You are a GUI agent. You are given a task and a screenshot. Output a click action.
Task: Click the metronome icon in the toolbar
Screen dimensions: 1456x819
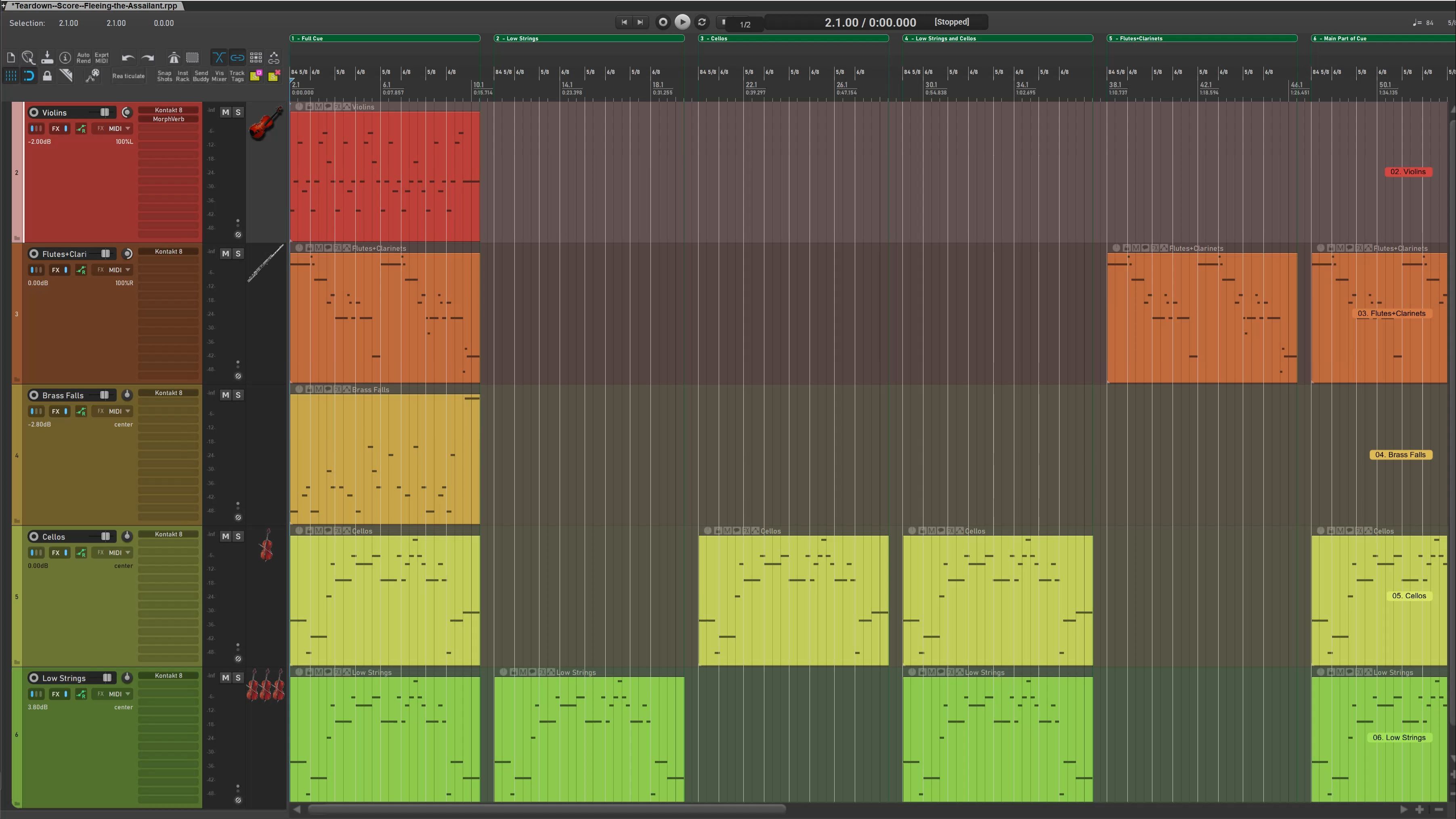click(x=174, y=58)
